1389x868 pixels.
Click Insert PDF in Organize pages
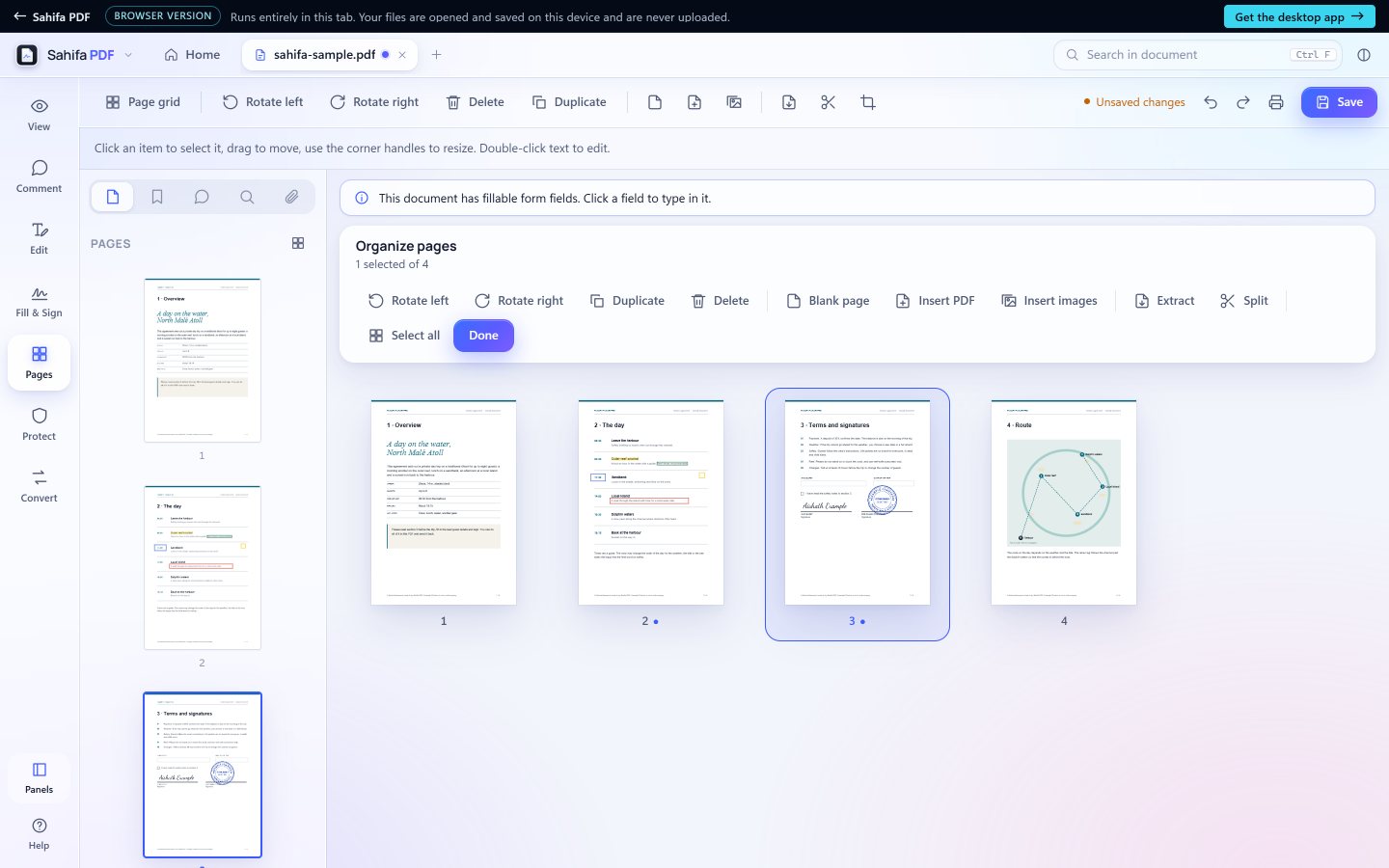click(935, 301)
